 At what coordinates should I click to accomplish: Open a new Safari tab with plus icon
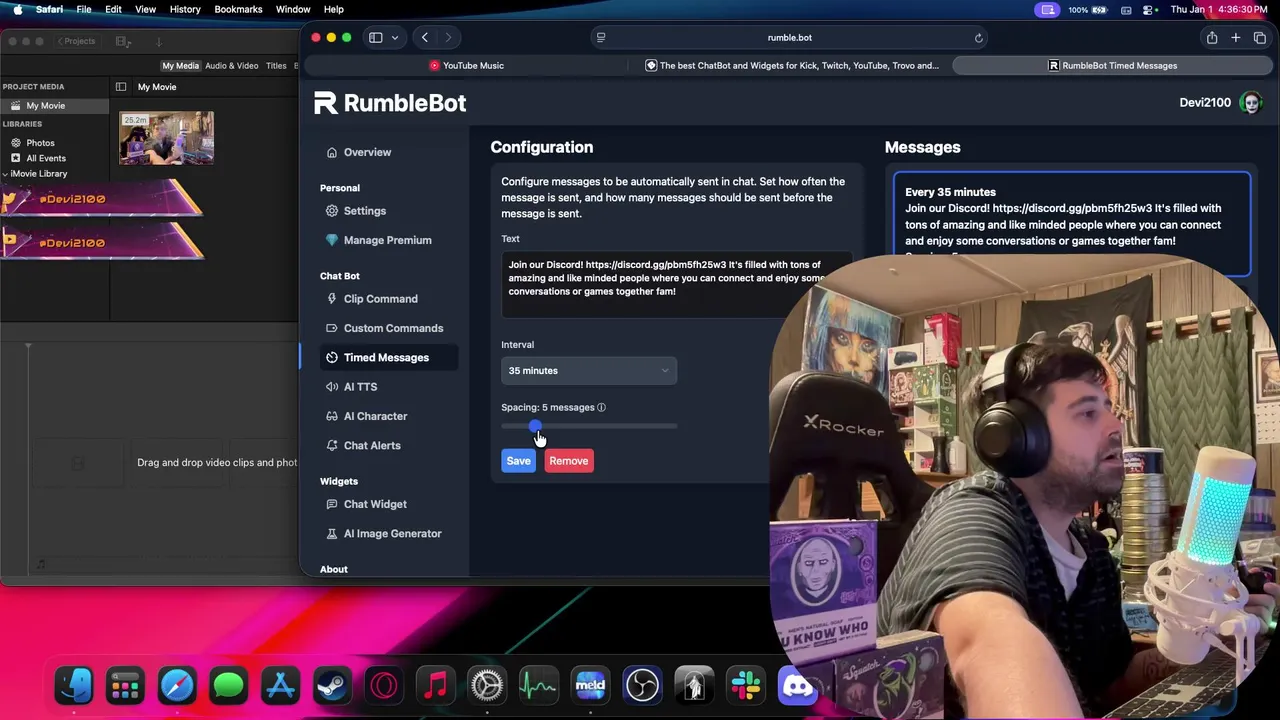1236,38
